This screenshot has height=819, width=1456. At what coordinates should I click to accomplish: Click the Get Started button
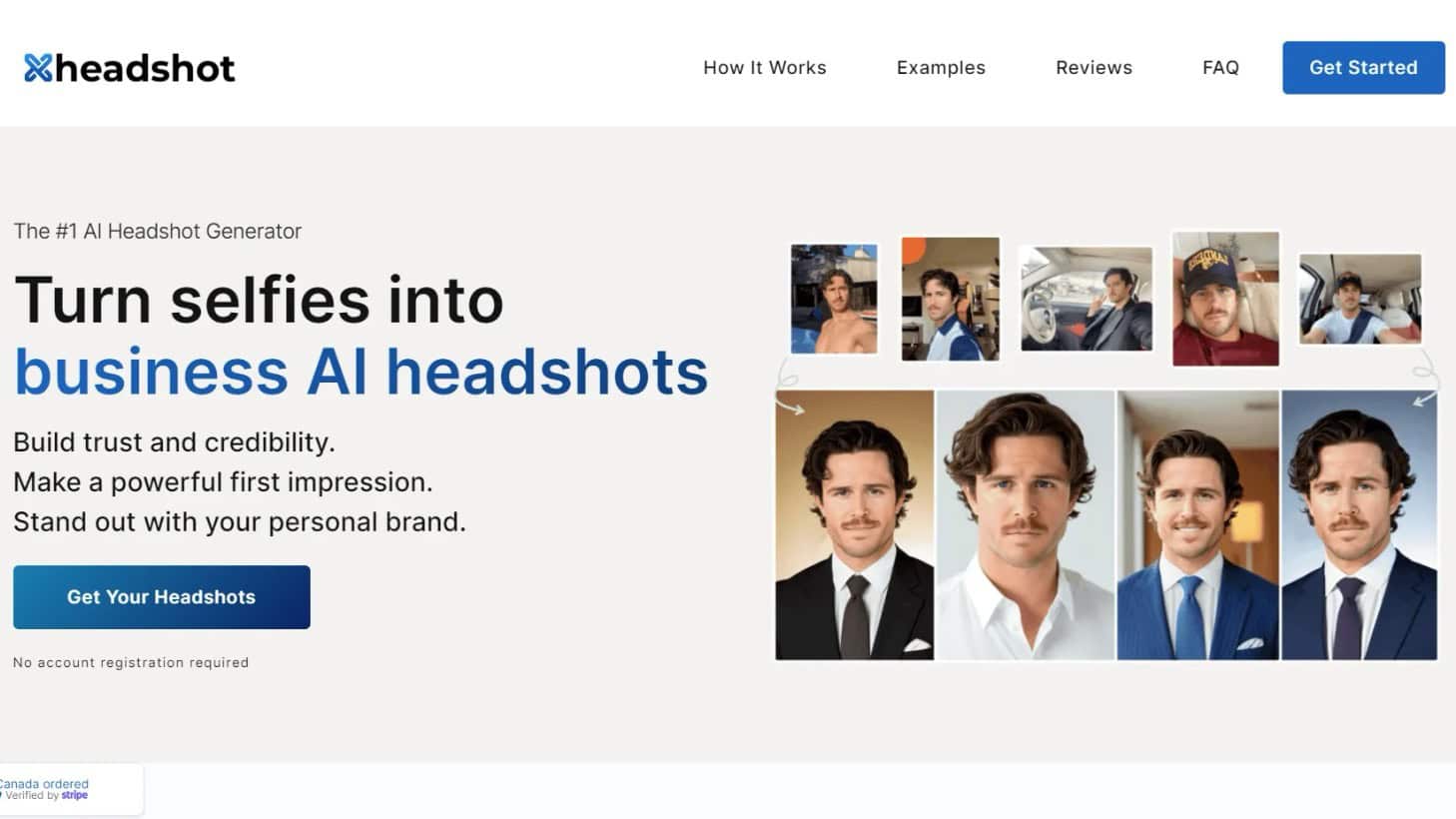1362,67
